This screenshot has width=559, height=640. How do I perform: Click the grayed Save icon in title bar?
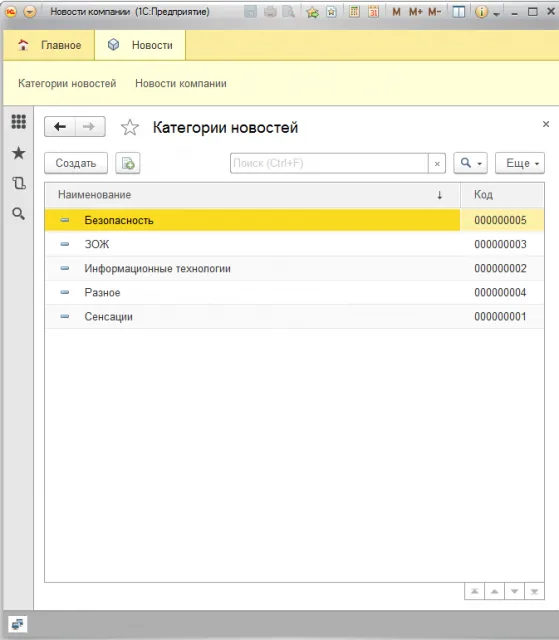pos(251,12)
